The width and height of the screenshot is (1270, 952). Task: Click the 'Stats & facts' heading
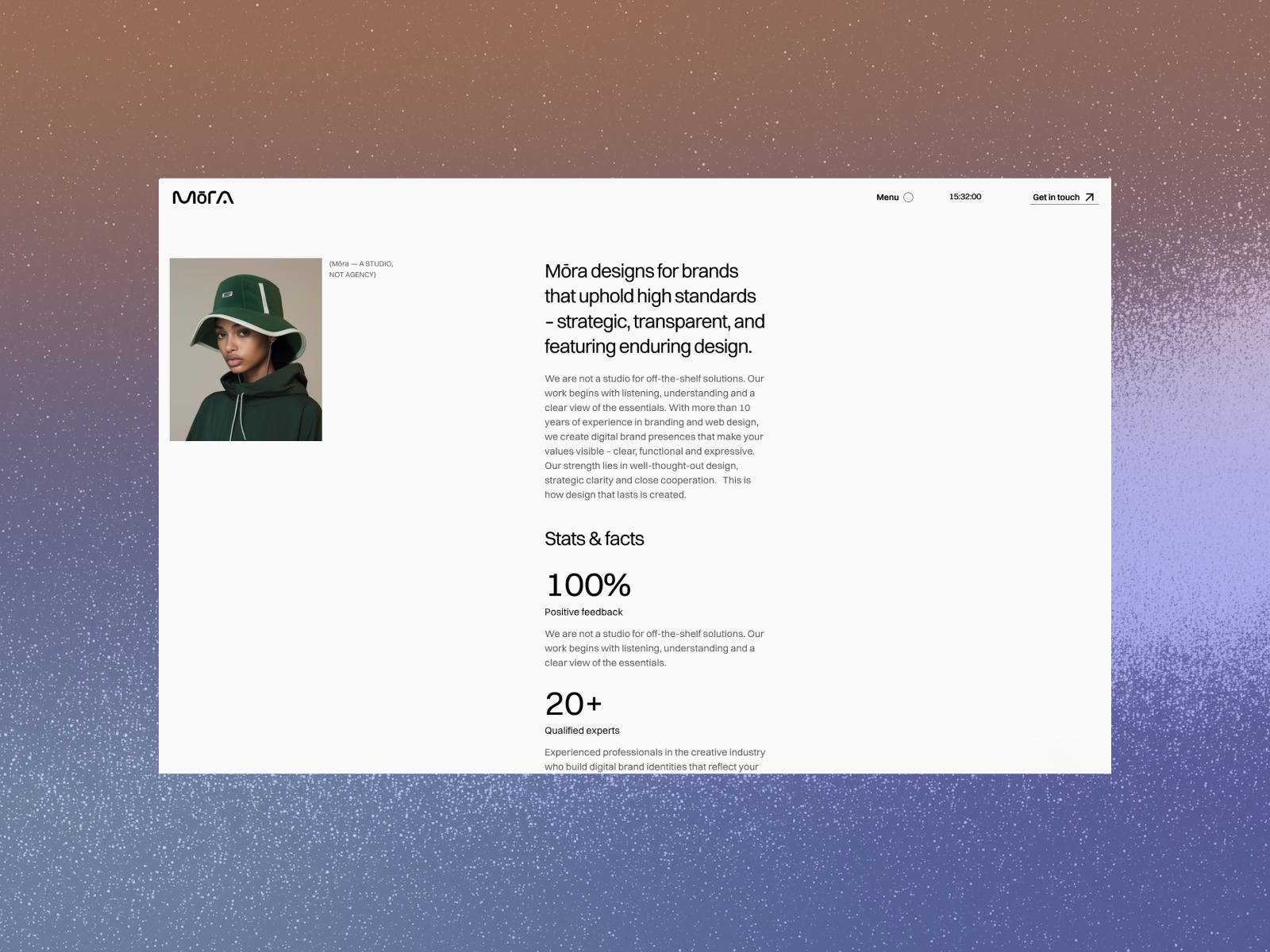coord(595,539)
